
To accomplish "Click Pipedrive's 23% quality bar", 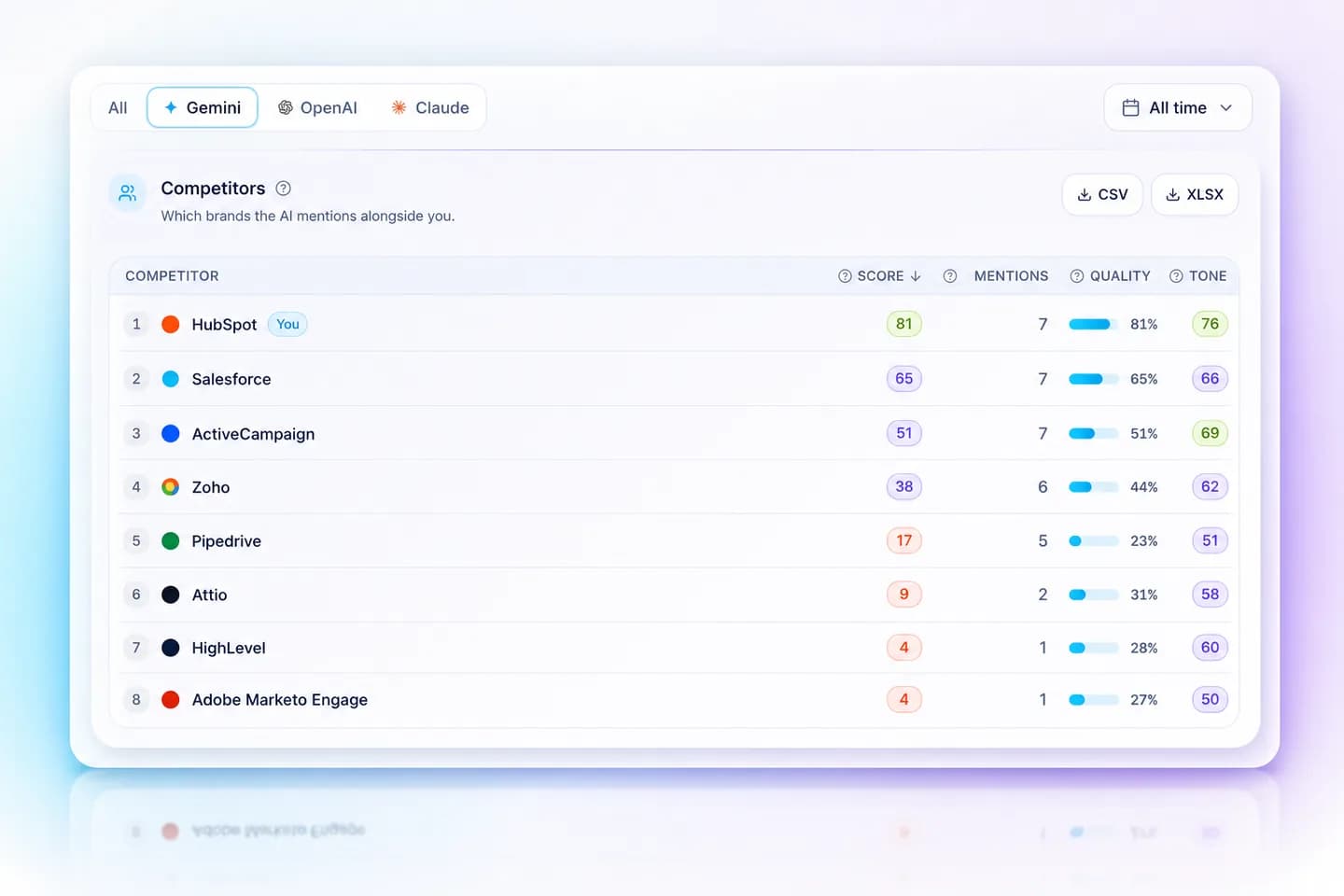I will (x=1094, y=541).
